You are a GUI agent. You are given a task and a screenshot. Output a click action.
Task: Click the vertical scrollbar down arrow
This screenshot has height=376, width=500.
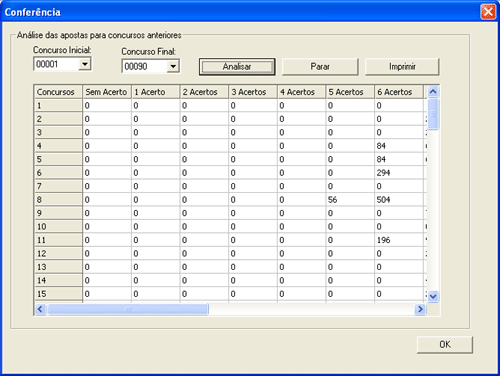point(433,296)
